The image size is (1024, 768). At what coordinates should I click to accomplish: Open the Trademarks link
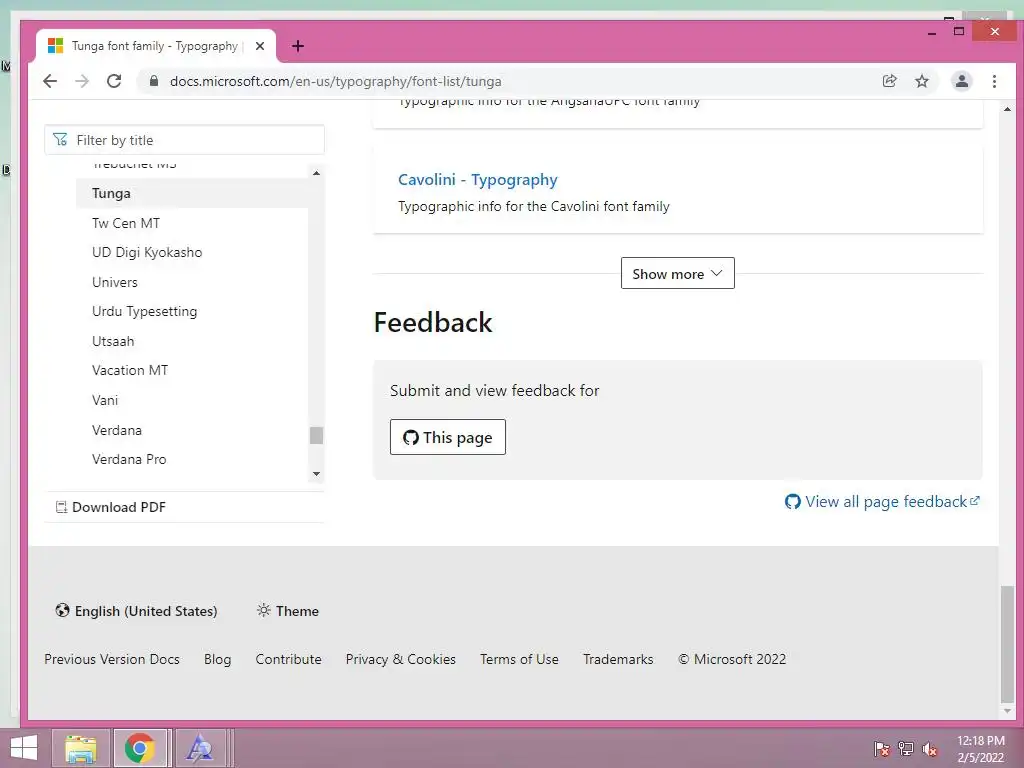[x=618, y=659]
